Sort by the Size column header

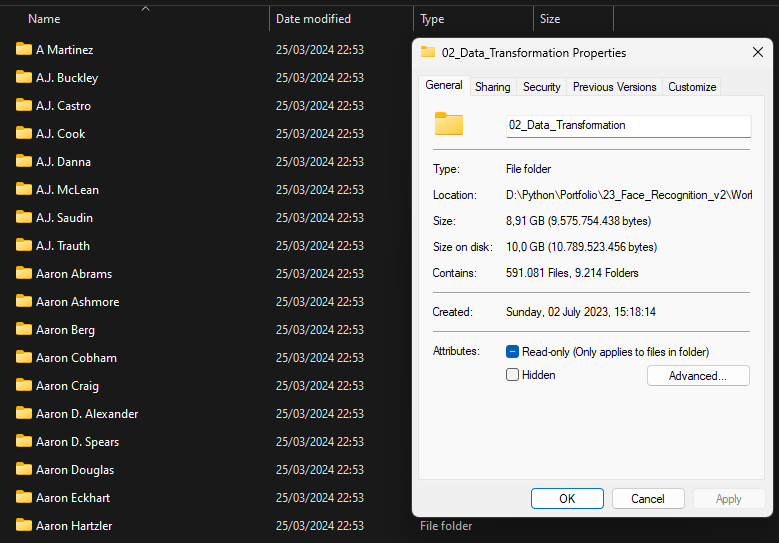(550, 19)
